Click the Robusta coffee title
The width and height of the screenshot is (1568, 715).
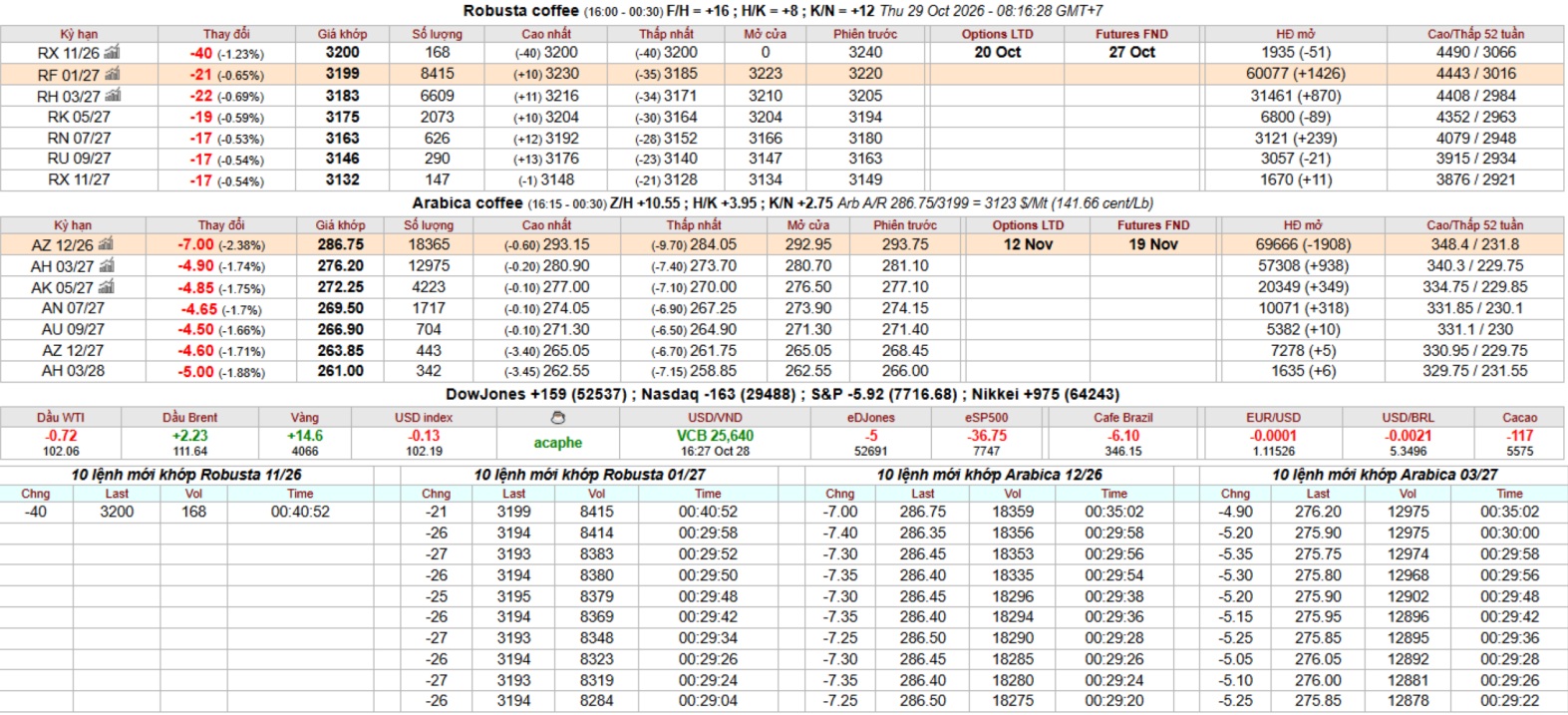pos(521,11)
